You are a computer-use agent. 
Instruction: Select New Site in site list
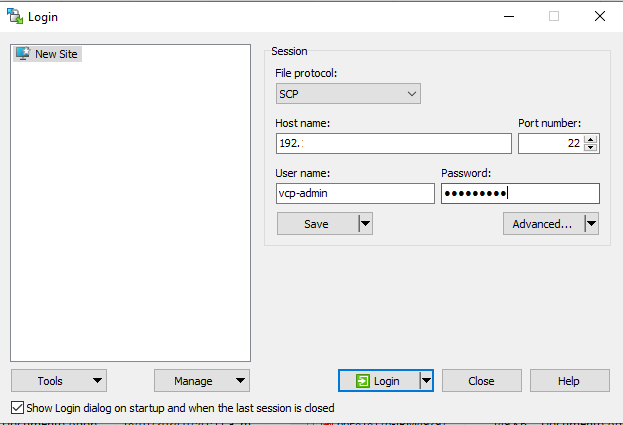48,54
